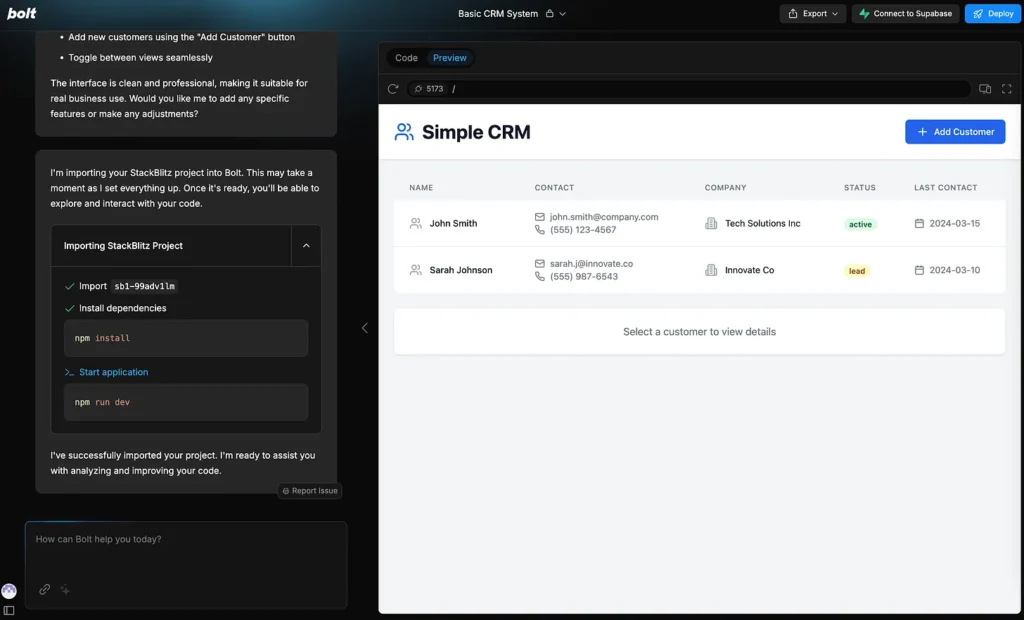Click the Report Issue button
The image size is (1024, 620).
310,491
